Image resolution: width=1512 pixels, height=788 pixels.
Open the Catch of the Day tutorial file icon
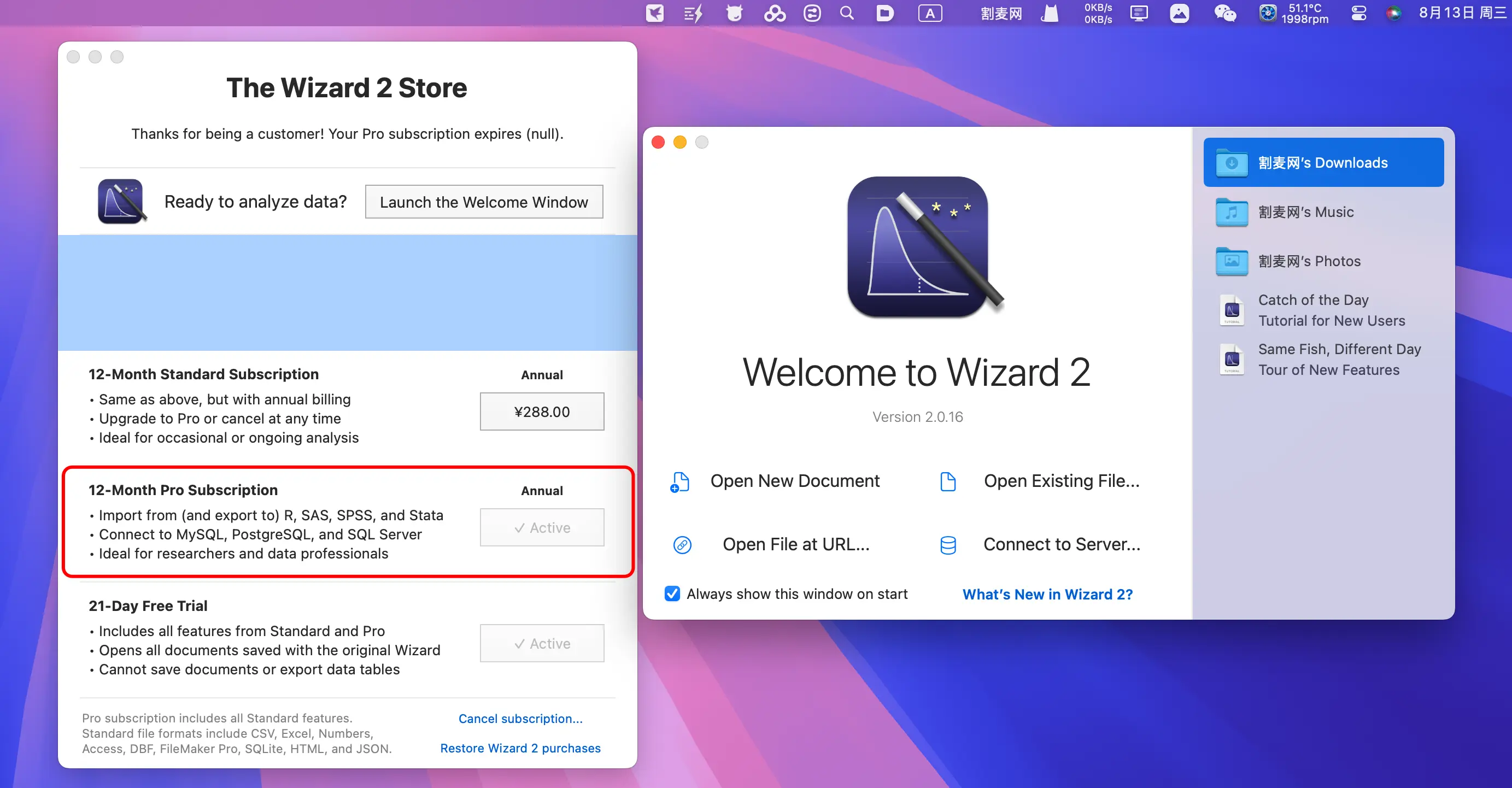coord(1232,310)
